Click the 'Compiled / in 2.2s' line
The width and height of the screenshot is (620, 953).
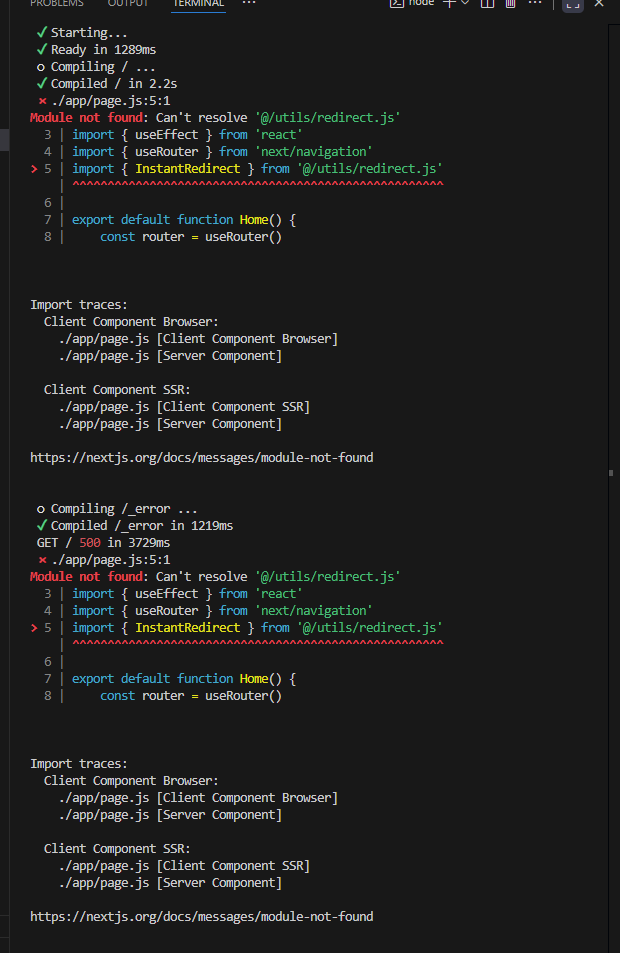(x=114, y=84)
